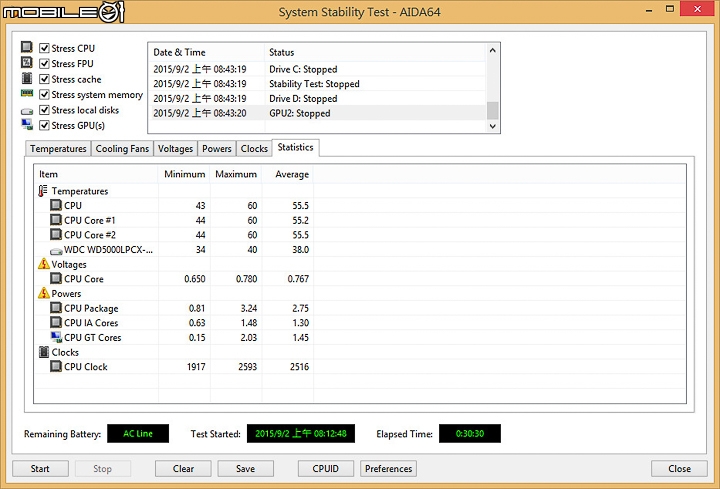Select the 'GPU2: Stopped' log entry

[318, 113]
